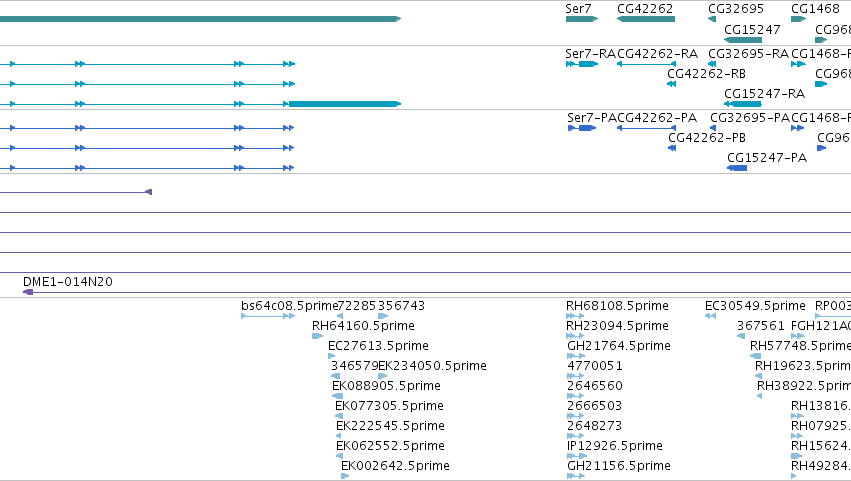Select the EK234050.5prime EST label
Viewport: 851px width, 481px height.
click(x=432, y=366)
